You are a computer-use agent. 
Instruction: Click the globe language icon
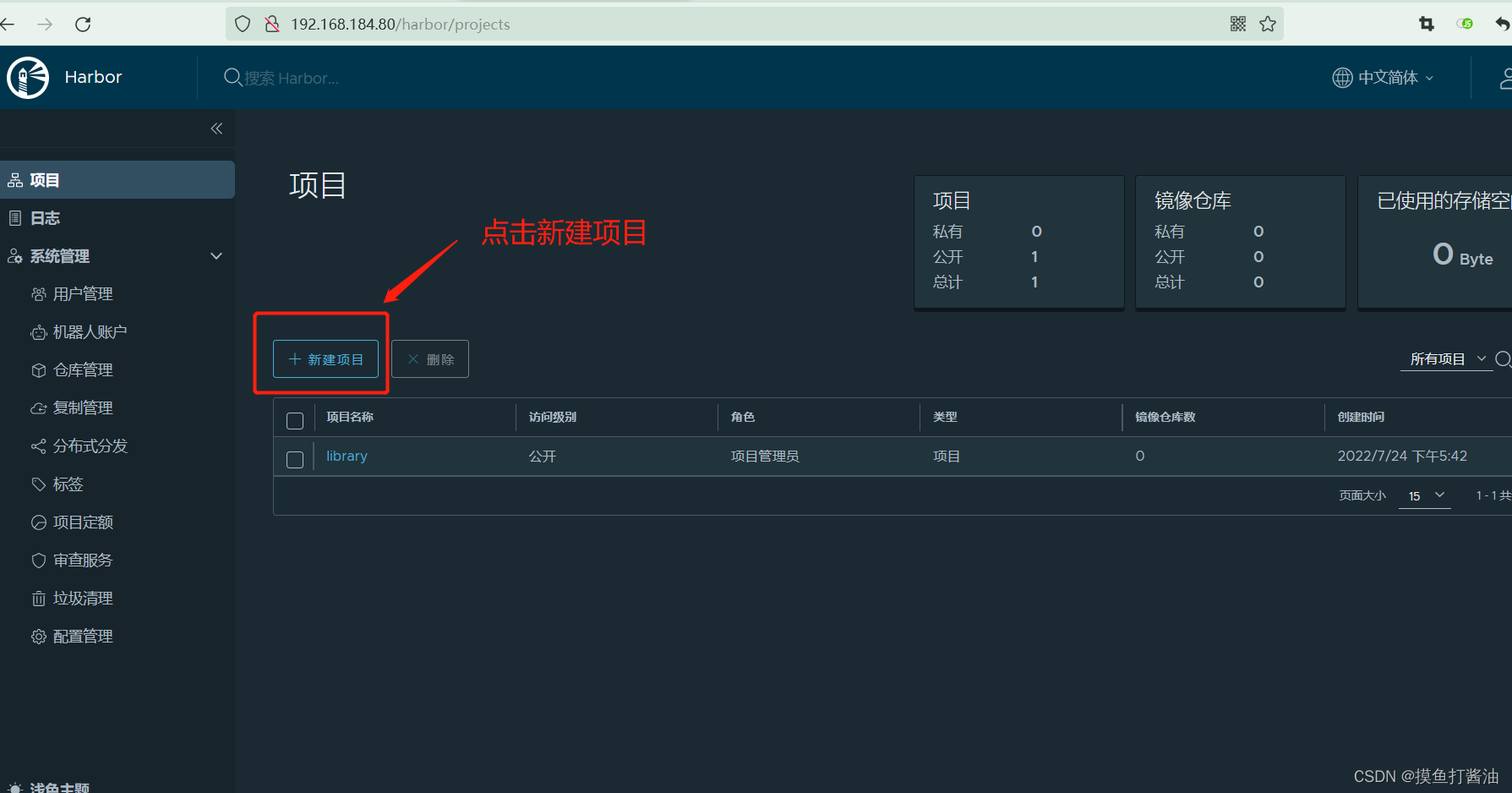click(x=1342, y=78)
